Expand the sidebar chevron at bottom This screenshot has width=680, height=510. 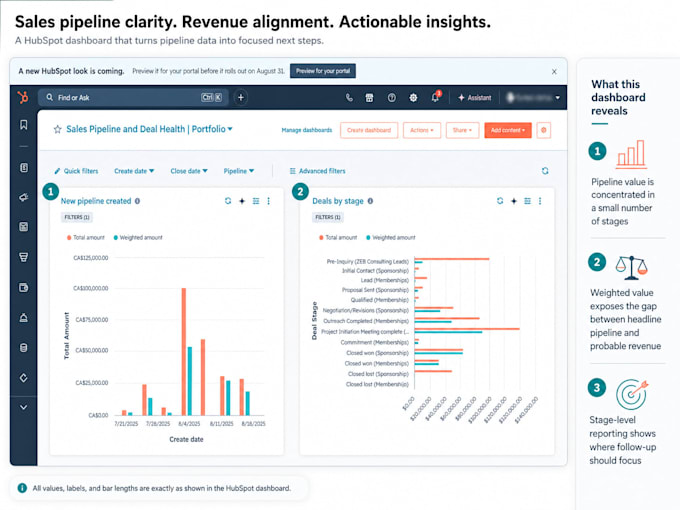(24, 407)
